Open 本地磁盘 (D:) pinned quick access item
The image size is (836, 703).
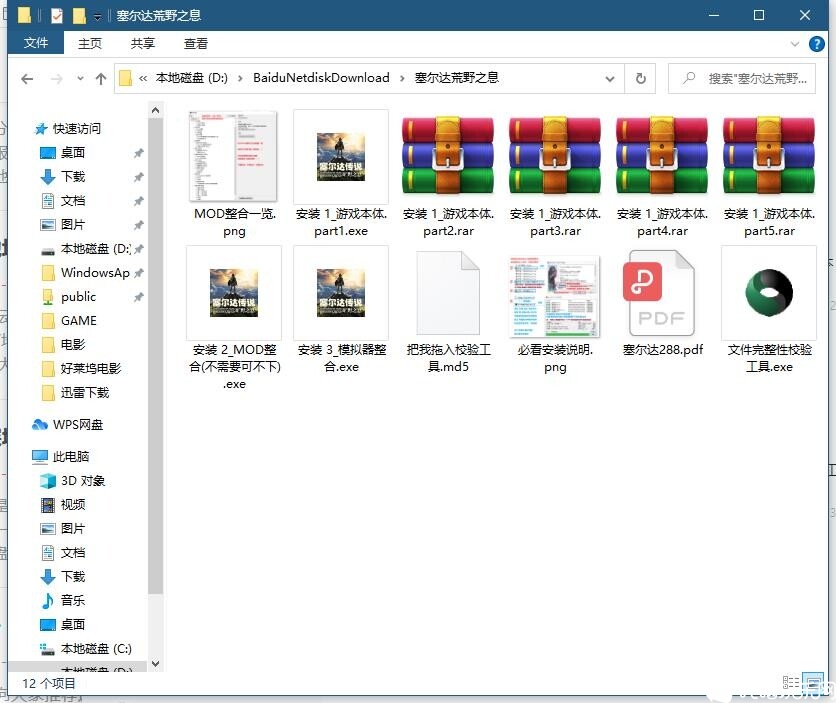tap(95, 248)
